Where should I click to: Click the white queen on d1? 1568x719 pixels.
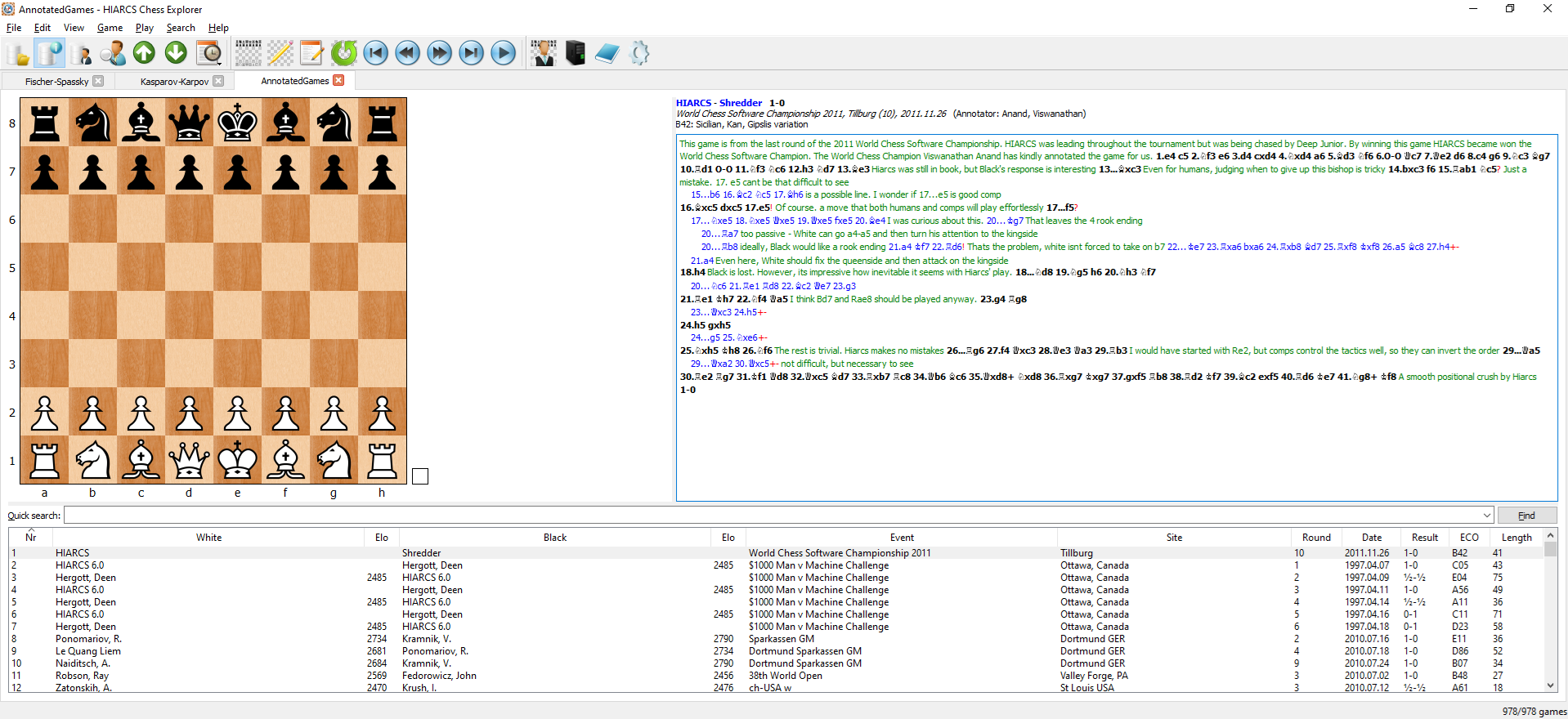[189, 460]
